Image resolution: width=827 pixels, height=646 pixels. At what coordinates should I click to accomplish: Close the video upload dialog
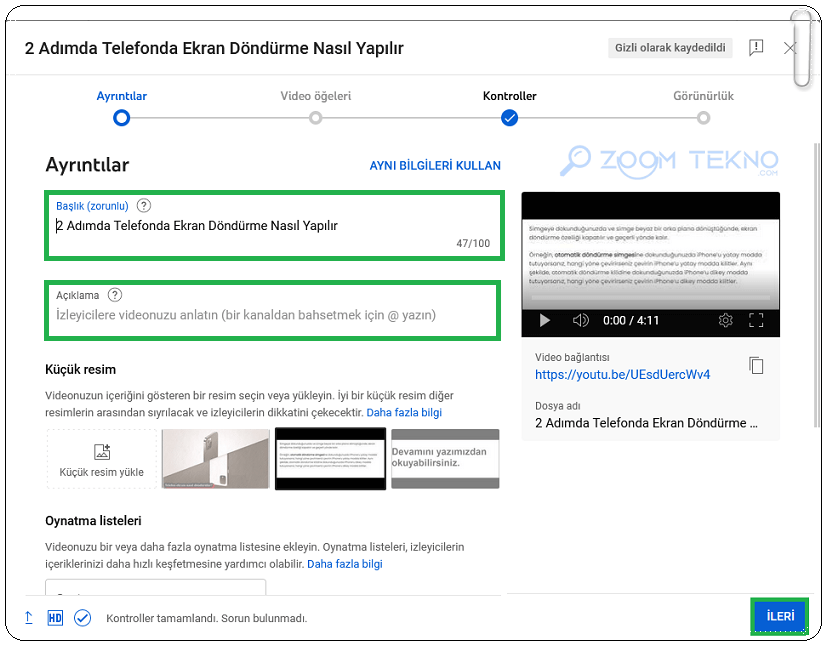pyautogui.click(x=790, y=48)
